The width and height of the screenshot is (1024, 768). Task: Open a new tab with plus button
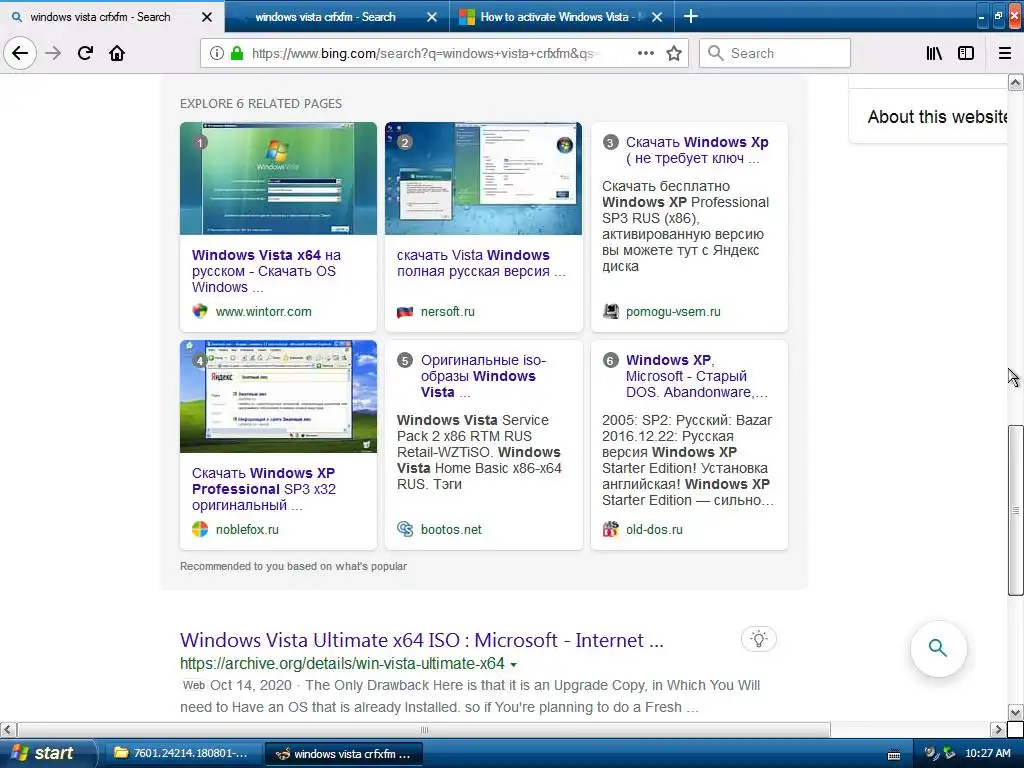coord(690,16)
